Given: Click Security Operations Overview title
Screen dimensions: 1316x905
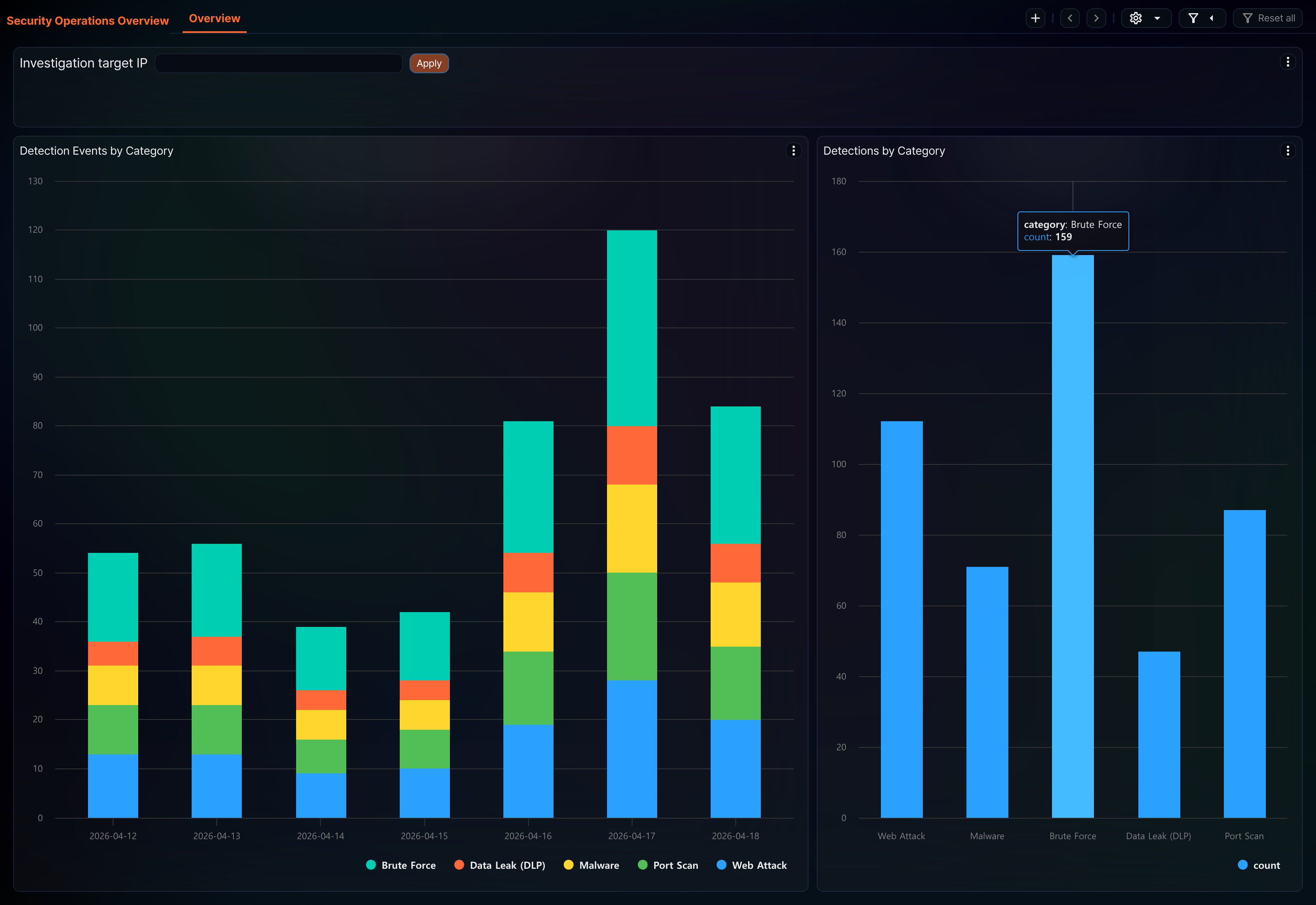Looking at the screenshot, I should [88, 21].
